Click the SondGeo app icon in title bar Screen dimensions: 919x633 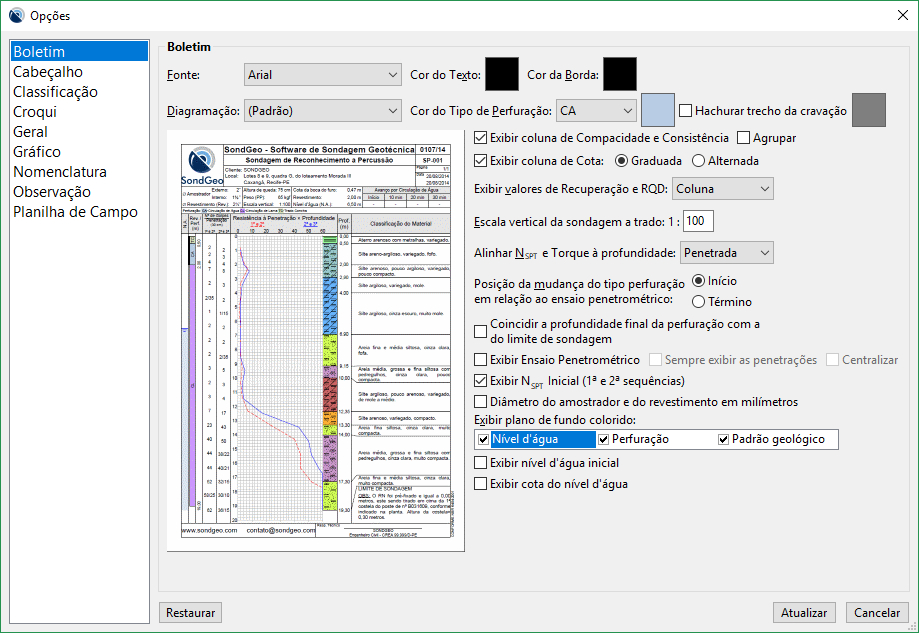16,15
